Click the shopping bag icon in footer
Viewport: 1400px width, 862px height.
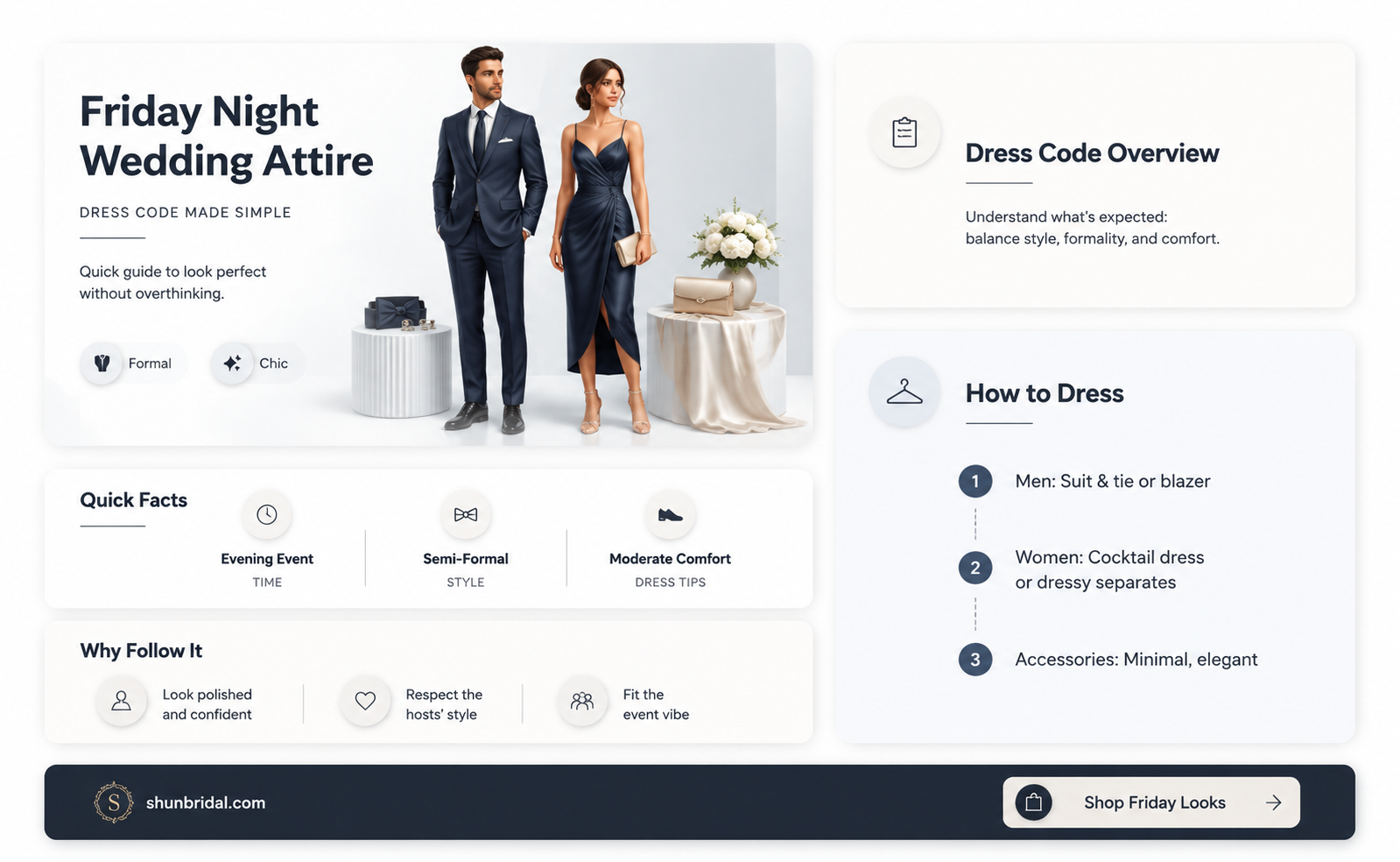pos(1034,802)
